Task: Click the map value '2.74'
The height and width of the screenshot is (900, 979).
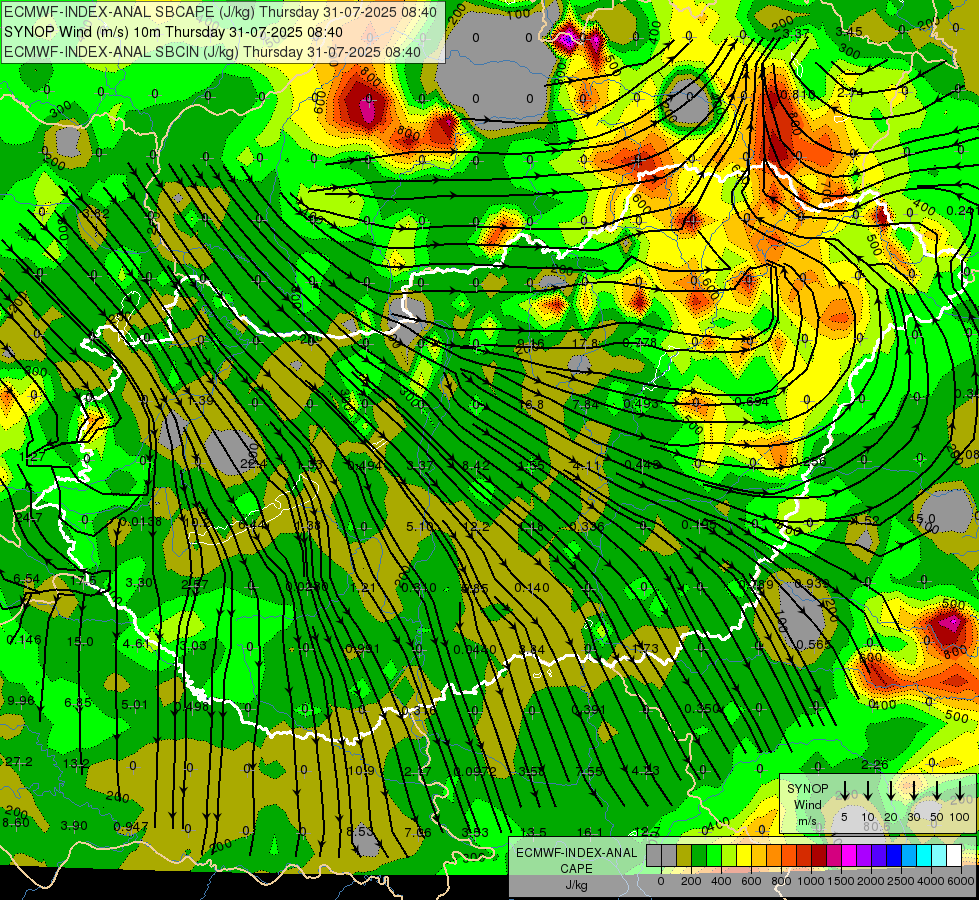Action: click(851, 92)
